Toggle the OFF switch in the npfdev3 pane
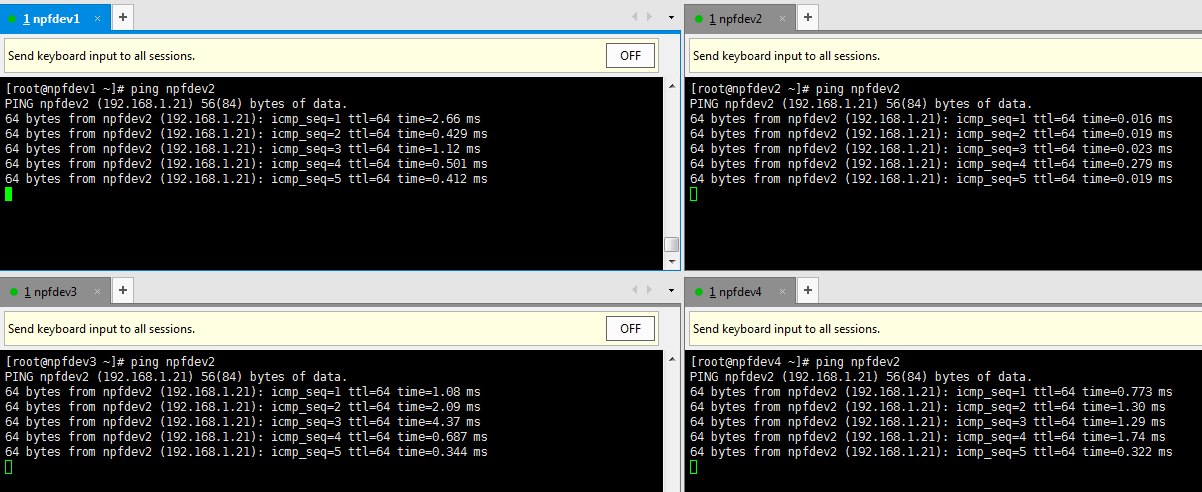Screen dimensions: 1202x492 (630, 329)
